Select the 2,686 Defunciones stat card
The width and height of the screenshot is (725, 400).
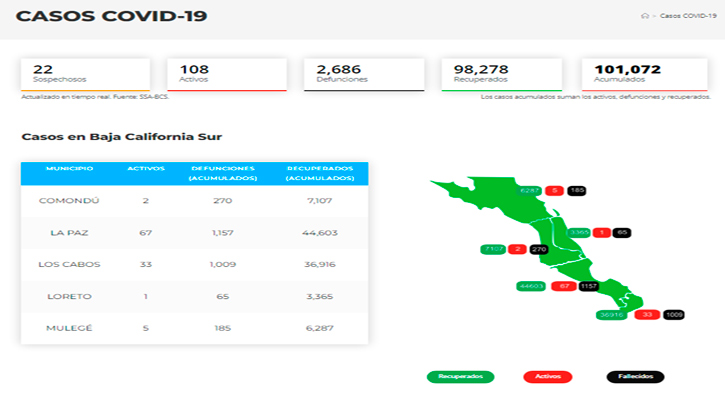364,74
